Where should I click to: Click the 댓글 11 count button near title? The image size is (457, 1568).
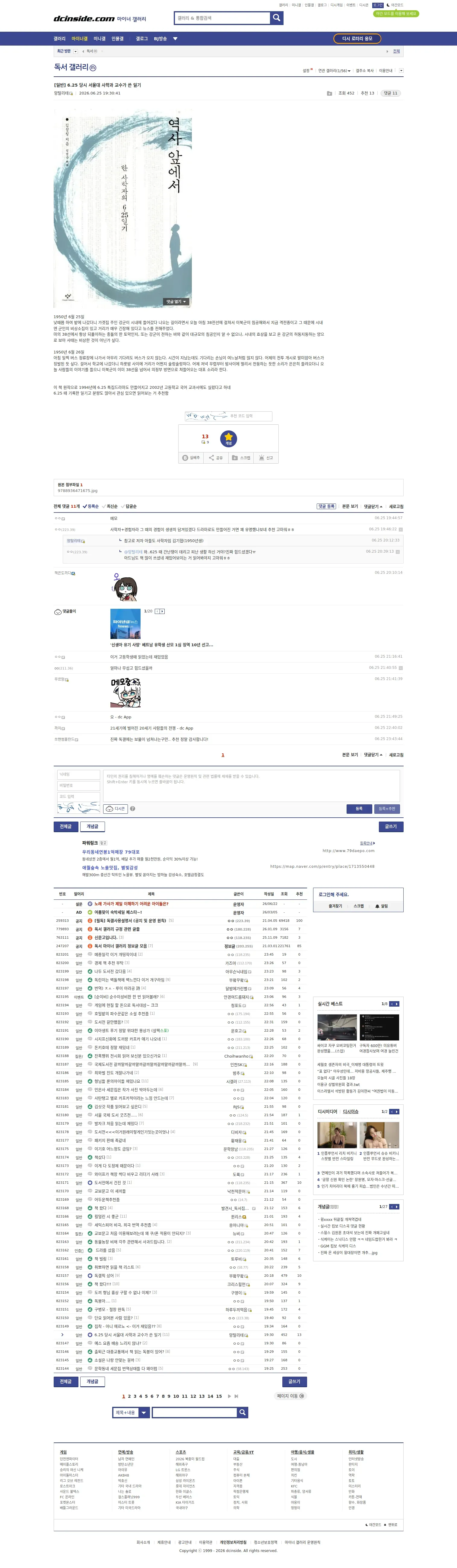coord(391,94)
